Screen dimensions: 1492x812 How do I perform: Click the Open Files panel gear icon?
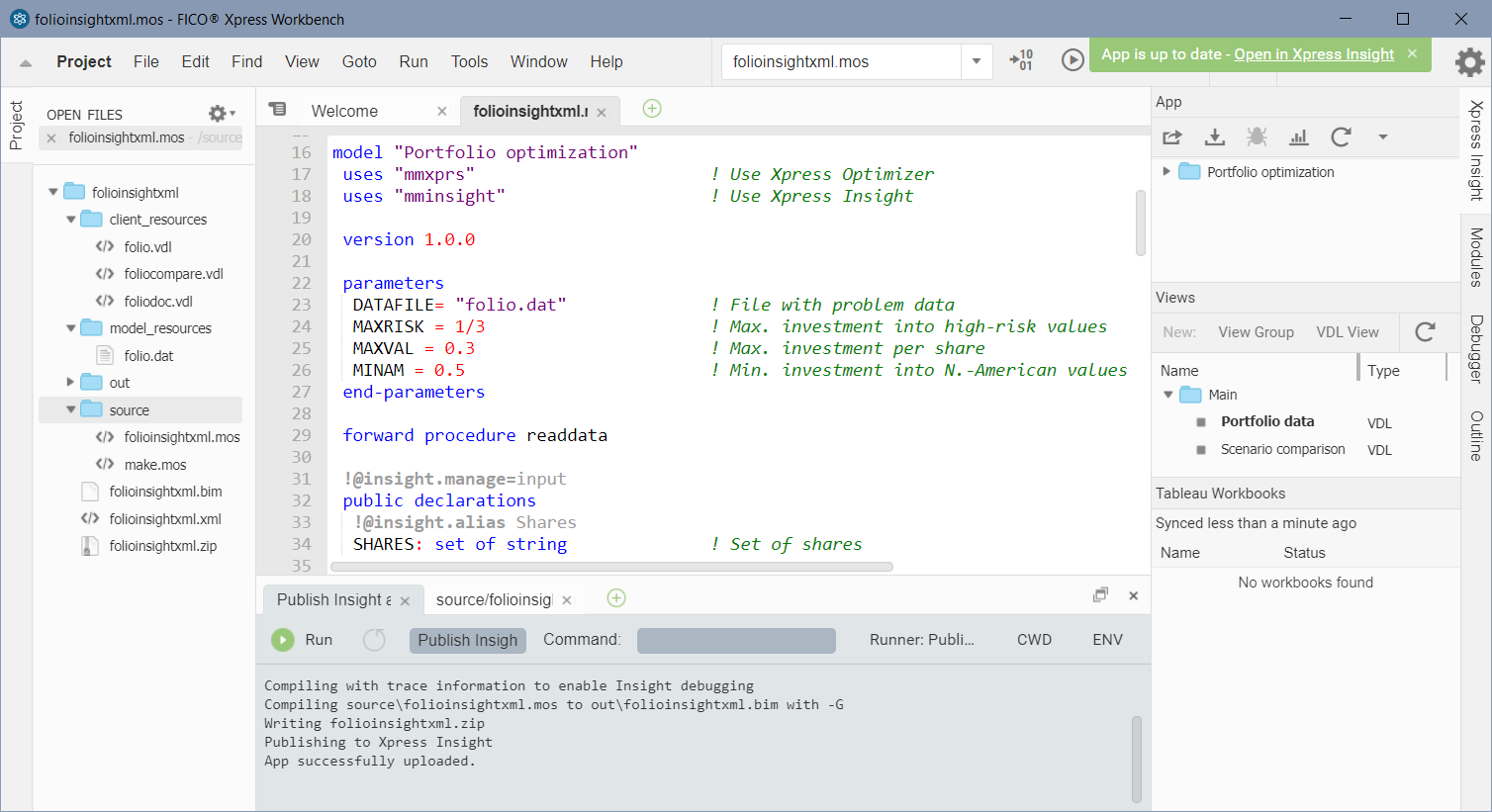click(x=217, y=112)
